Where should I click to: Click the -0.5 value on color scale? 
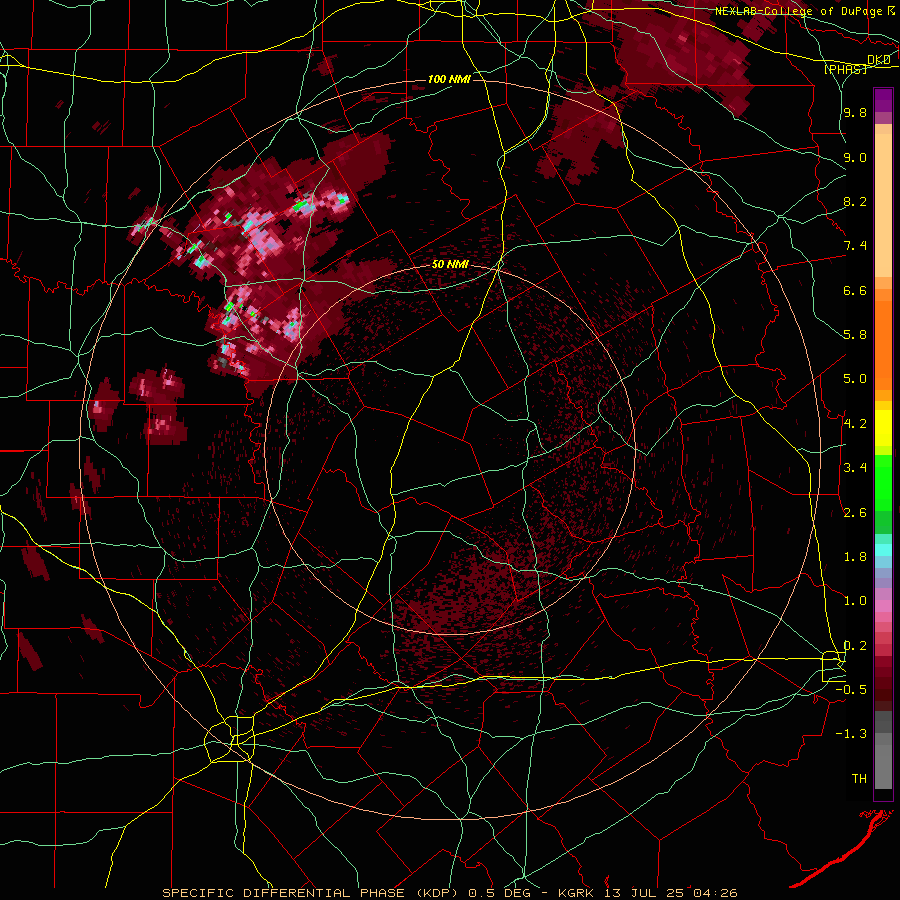pyautogui.click(x=851, y=690)
